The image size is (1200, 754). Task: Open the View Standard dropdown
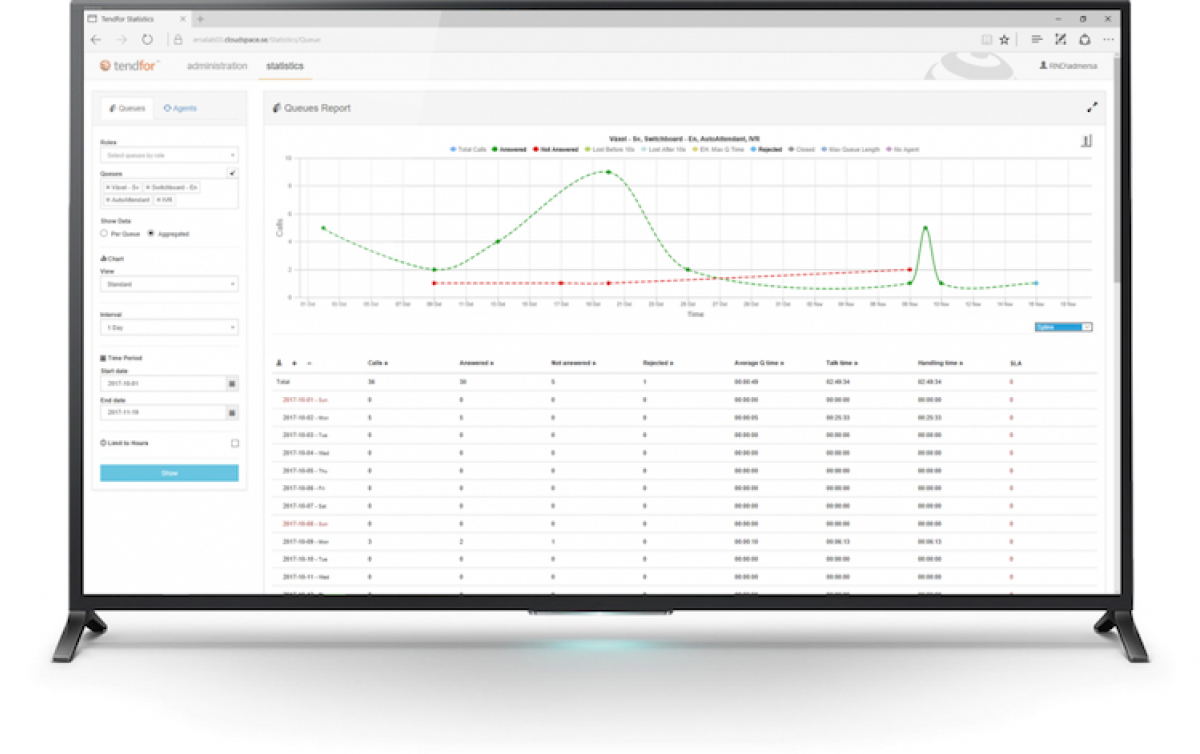[169, 284]
